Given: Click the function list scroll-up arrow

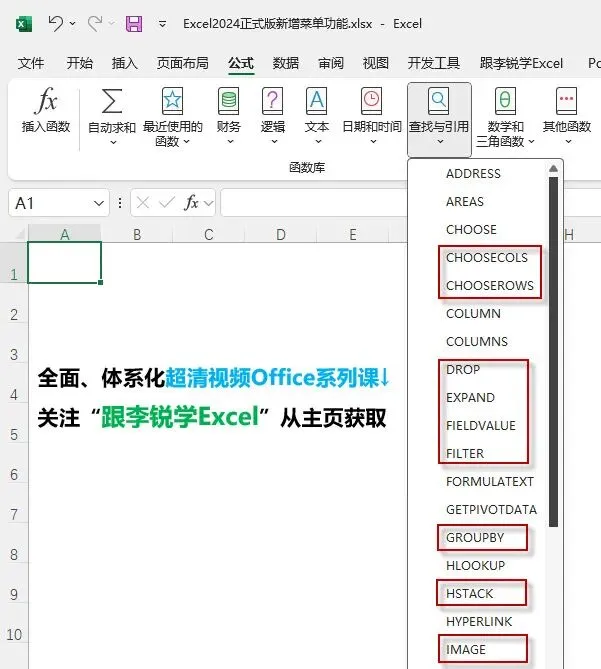Looking at the screenshot, I should [553, 169].
